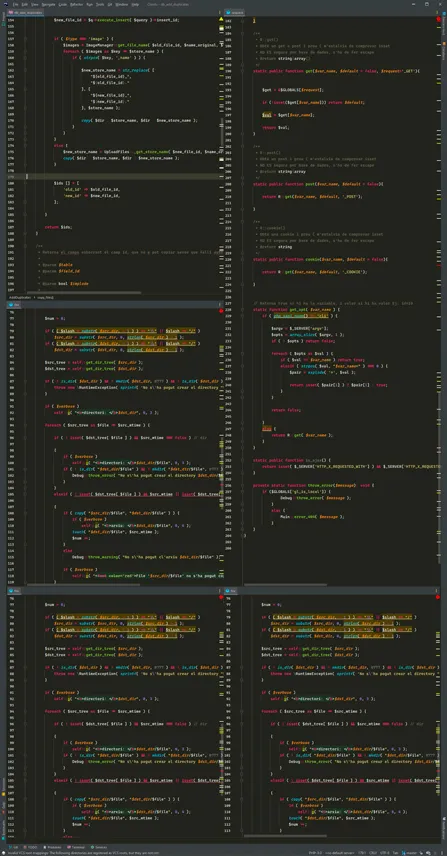This screenshot has width=447, height=856.
Task: Click yellow warning inspection icon in db_new_duplicates editor
Action: pyautogui.click(x=220, y=19)
